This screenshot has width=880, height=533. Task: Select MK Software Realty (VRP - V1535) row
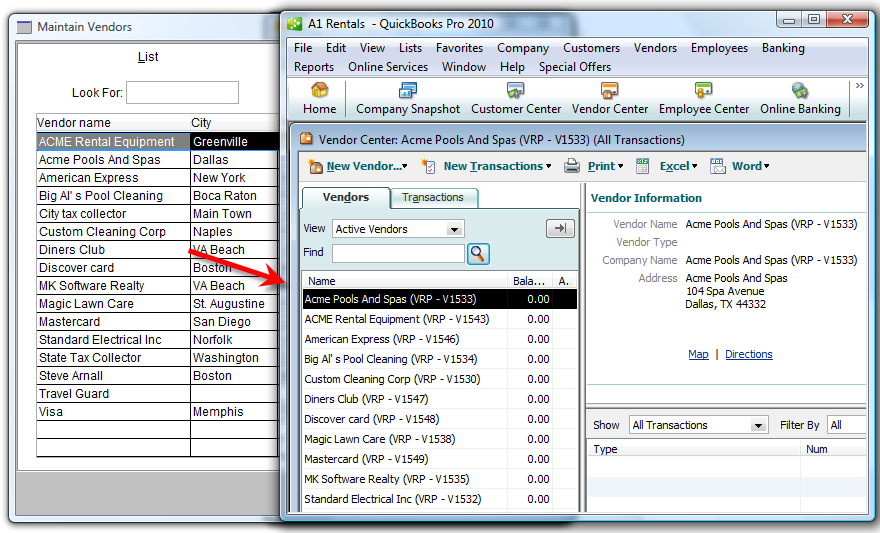[439, 479]
